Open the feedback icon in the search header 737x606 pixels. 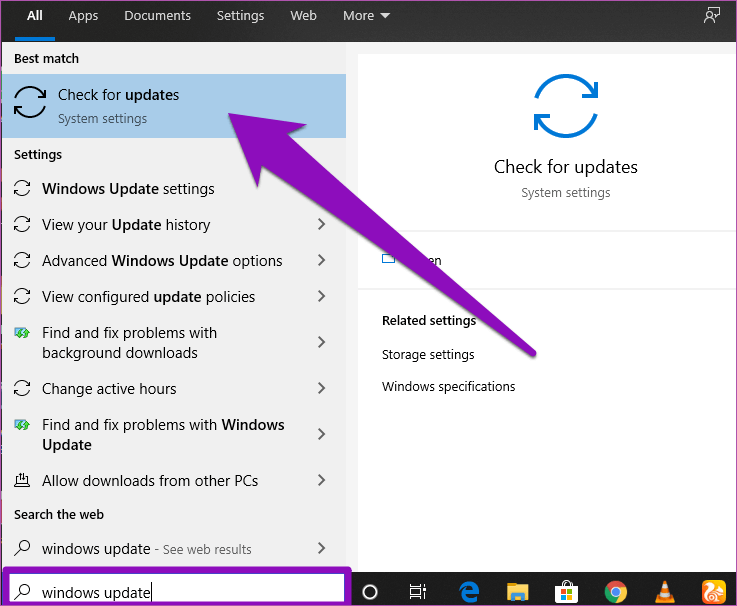coord(712,16)
